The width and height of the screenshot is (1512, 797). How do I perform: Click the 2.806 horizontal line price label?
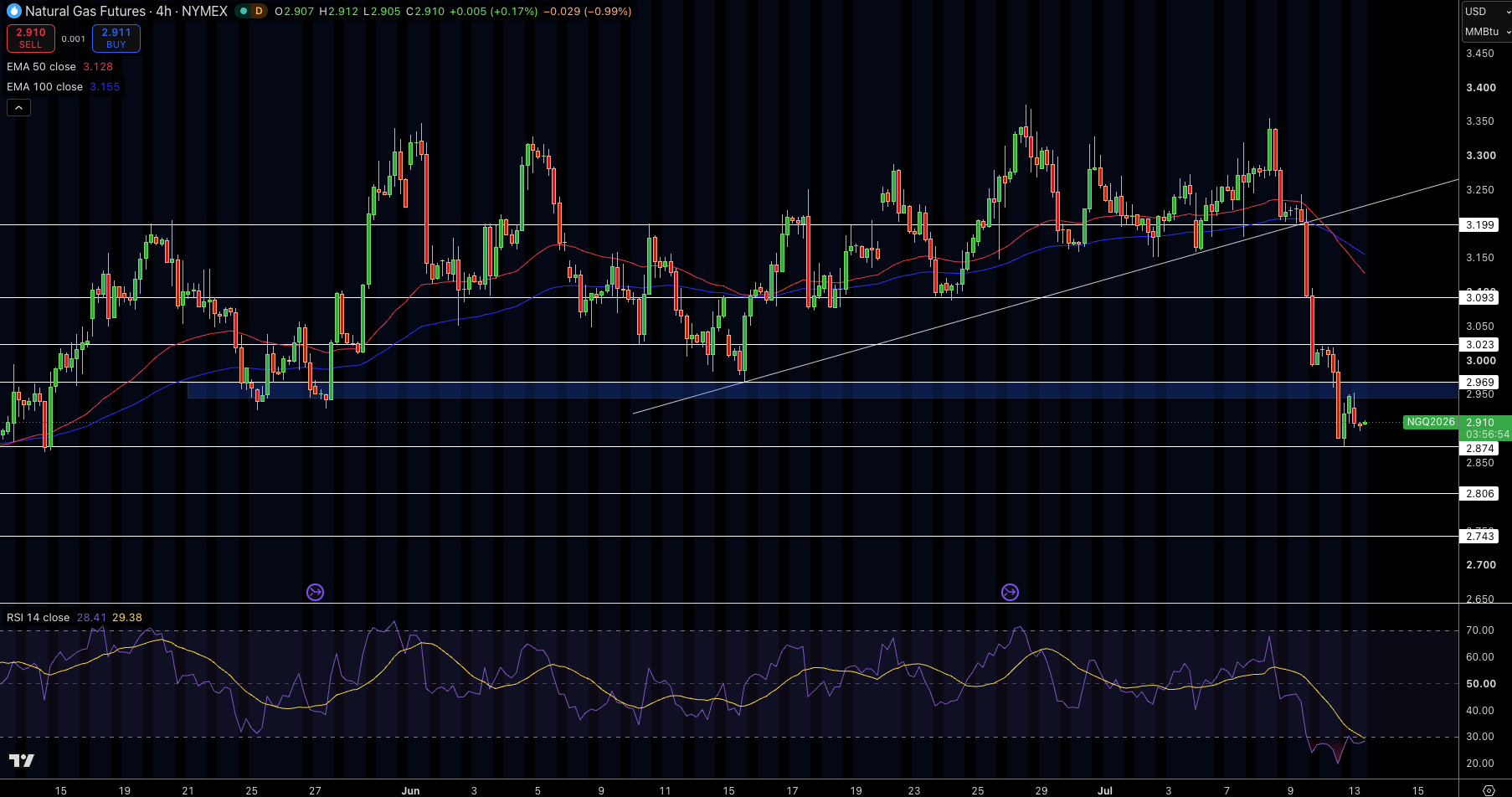pos(1480,494)
